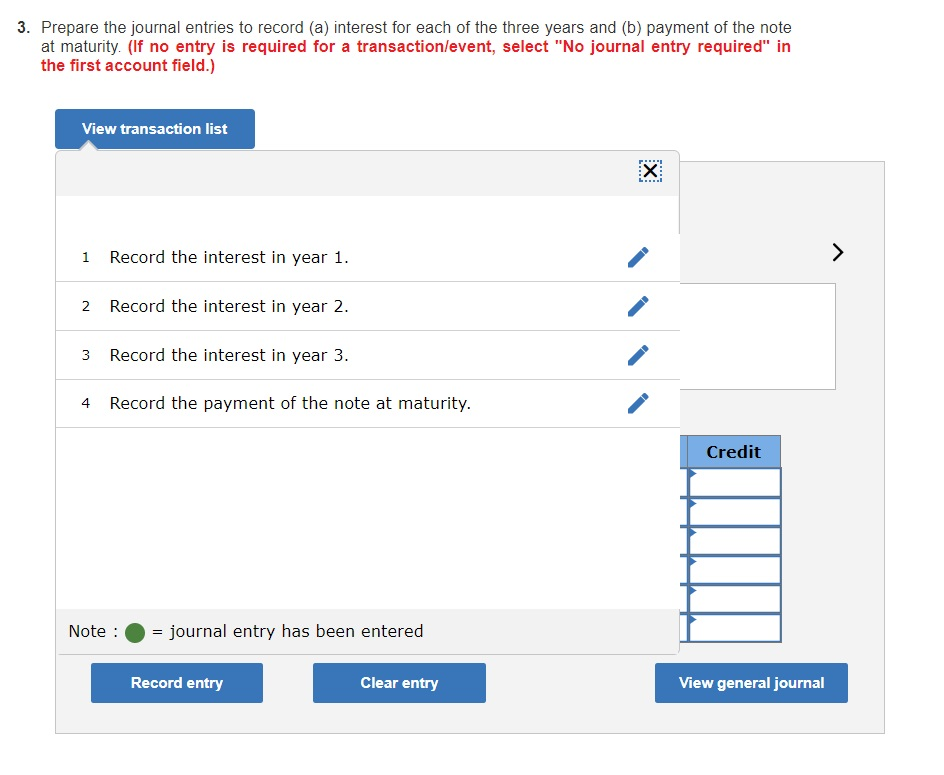Screen dimensions: 944x775
Task: Select the blue marker on the bottom Credit row
Action: (x=688, y=623)
